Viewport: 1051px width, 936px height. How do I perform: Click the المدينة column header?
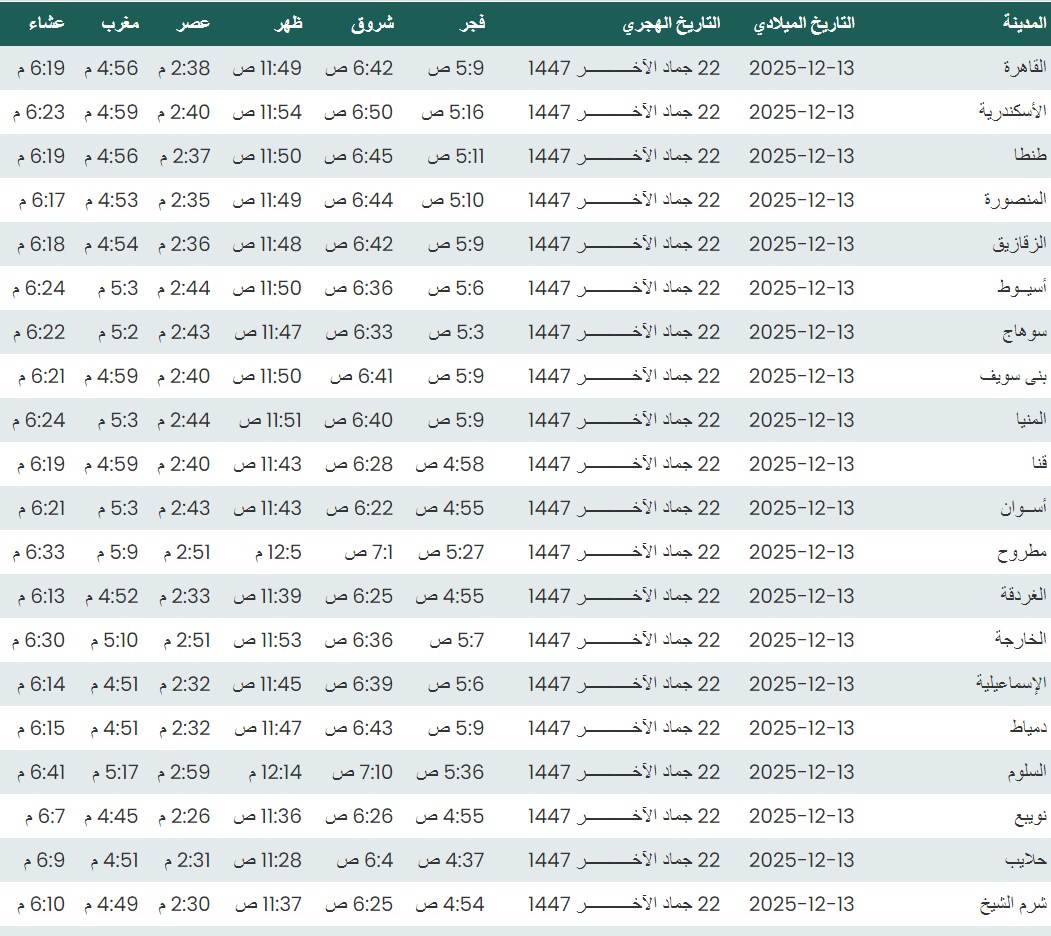coord(1024,24)
